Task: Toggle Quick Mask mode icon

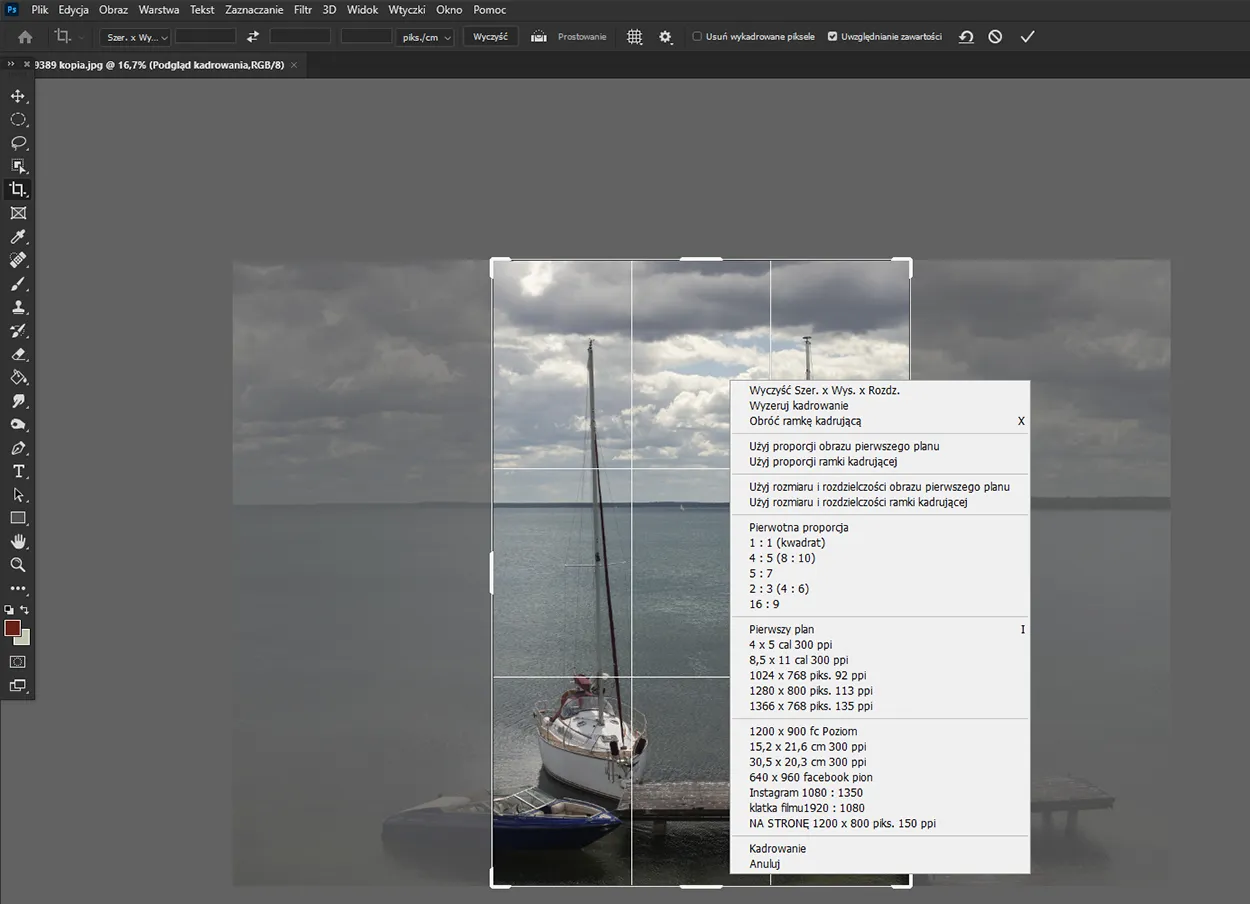Action: (x=18, y=661)
